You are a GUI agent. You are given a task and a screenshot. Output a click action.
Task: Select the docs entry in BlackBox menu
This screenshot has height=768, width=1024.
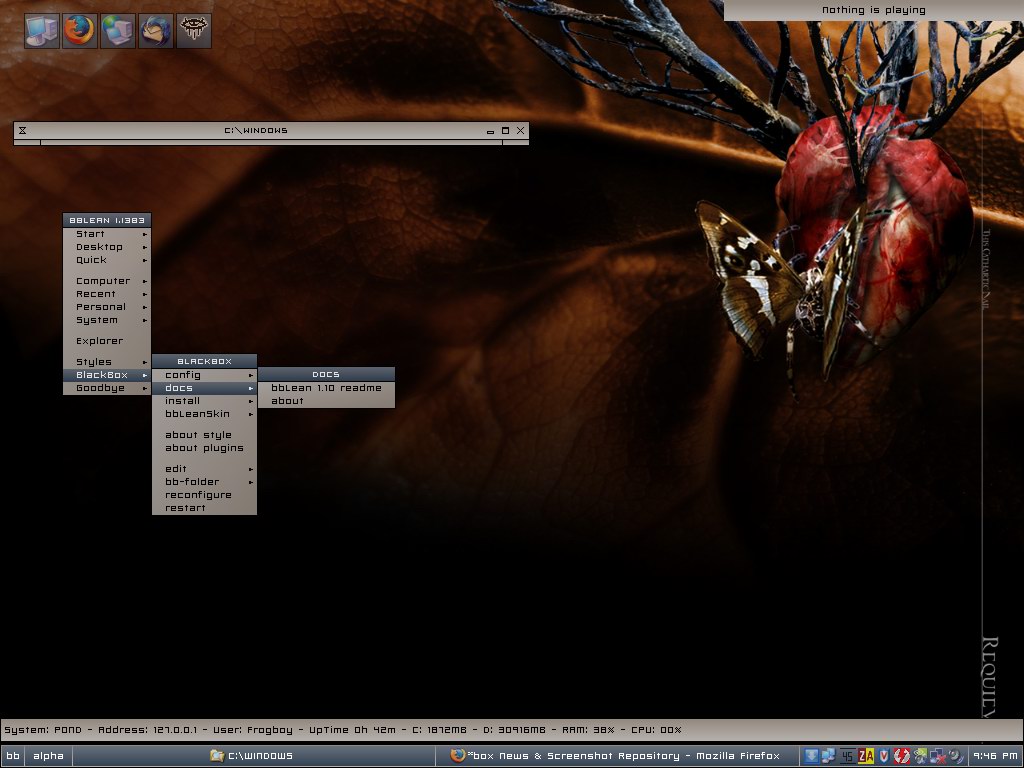pos(204,388)
